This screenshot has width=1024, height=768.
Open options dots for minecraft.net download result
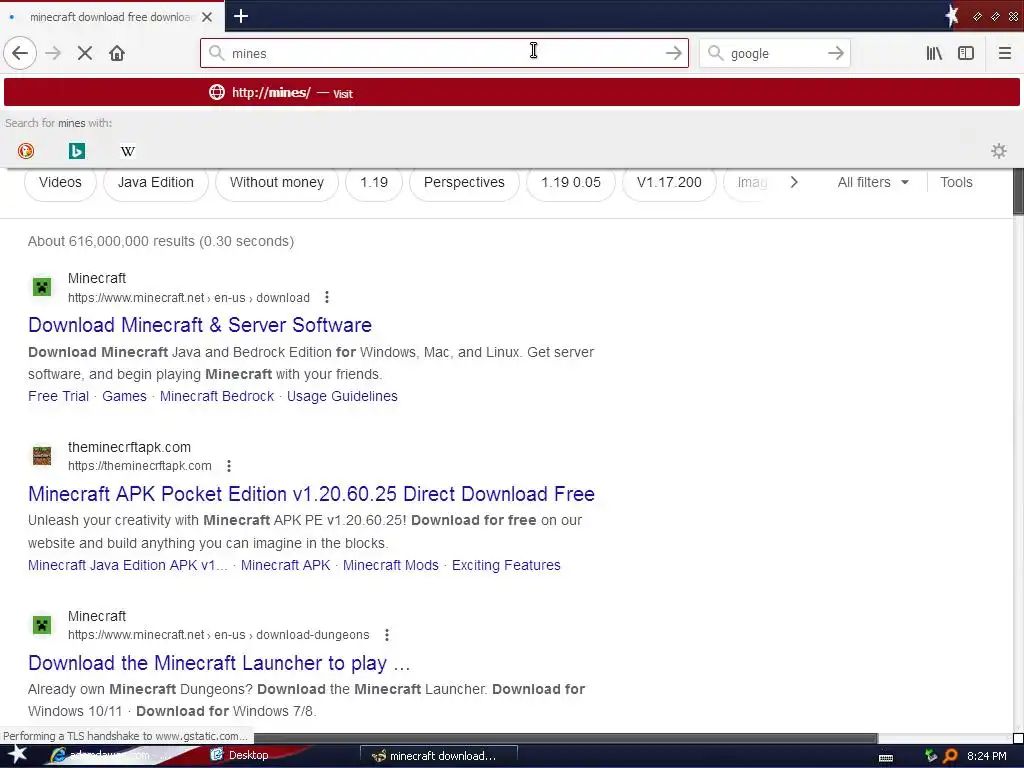327,298
